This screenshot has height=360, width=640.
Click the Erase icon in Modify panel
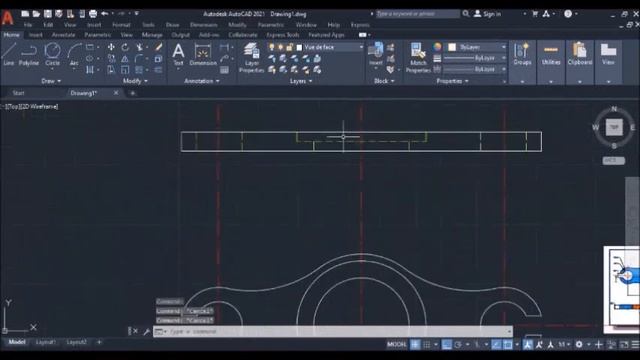point(158,47)
